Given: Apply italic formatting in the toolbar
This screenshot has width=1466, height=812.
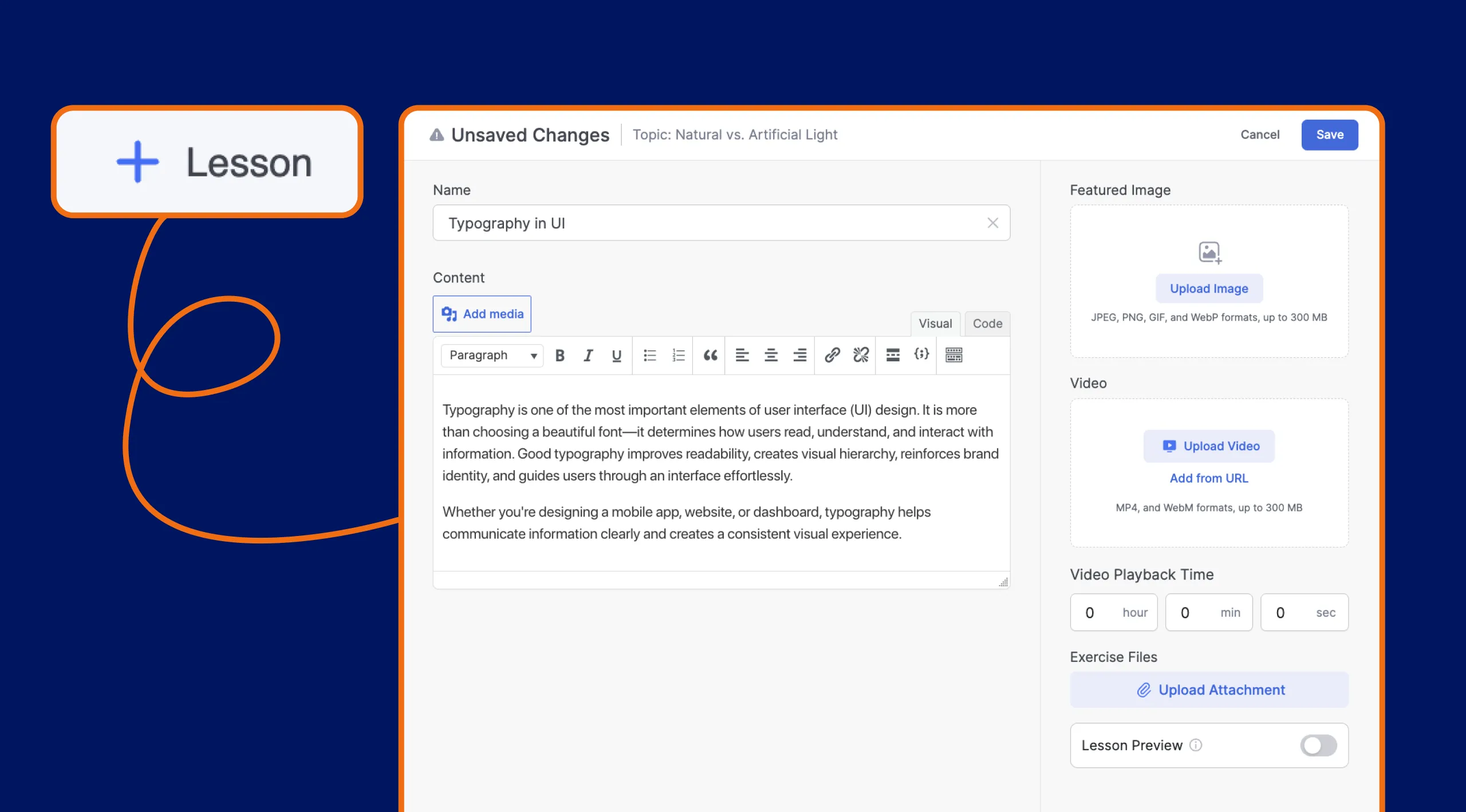Looking at the screenshot, I should [x=588, y=356].
